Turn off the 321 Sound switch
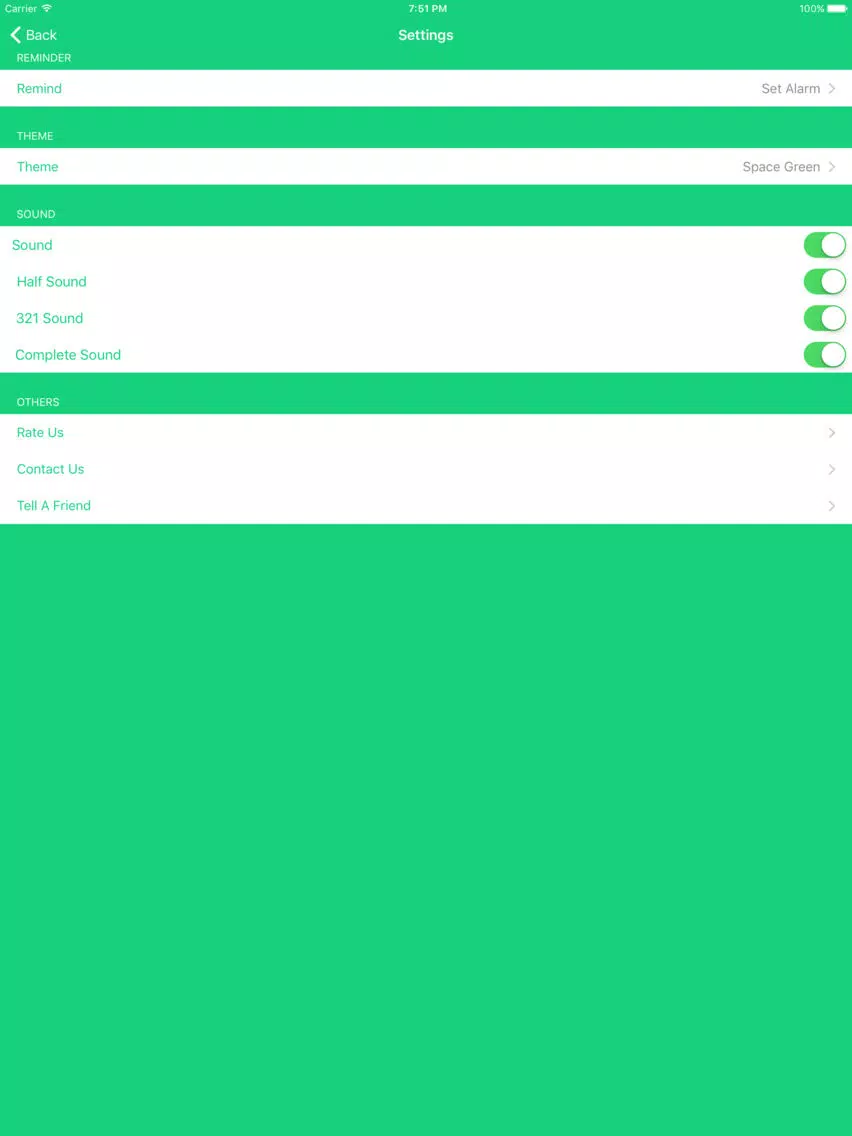 pos(824,318)
